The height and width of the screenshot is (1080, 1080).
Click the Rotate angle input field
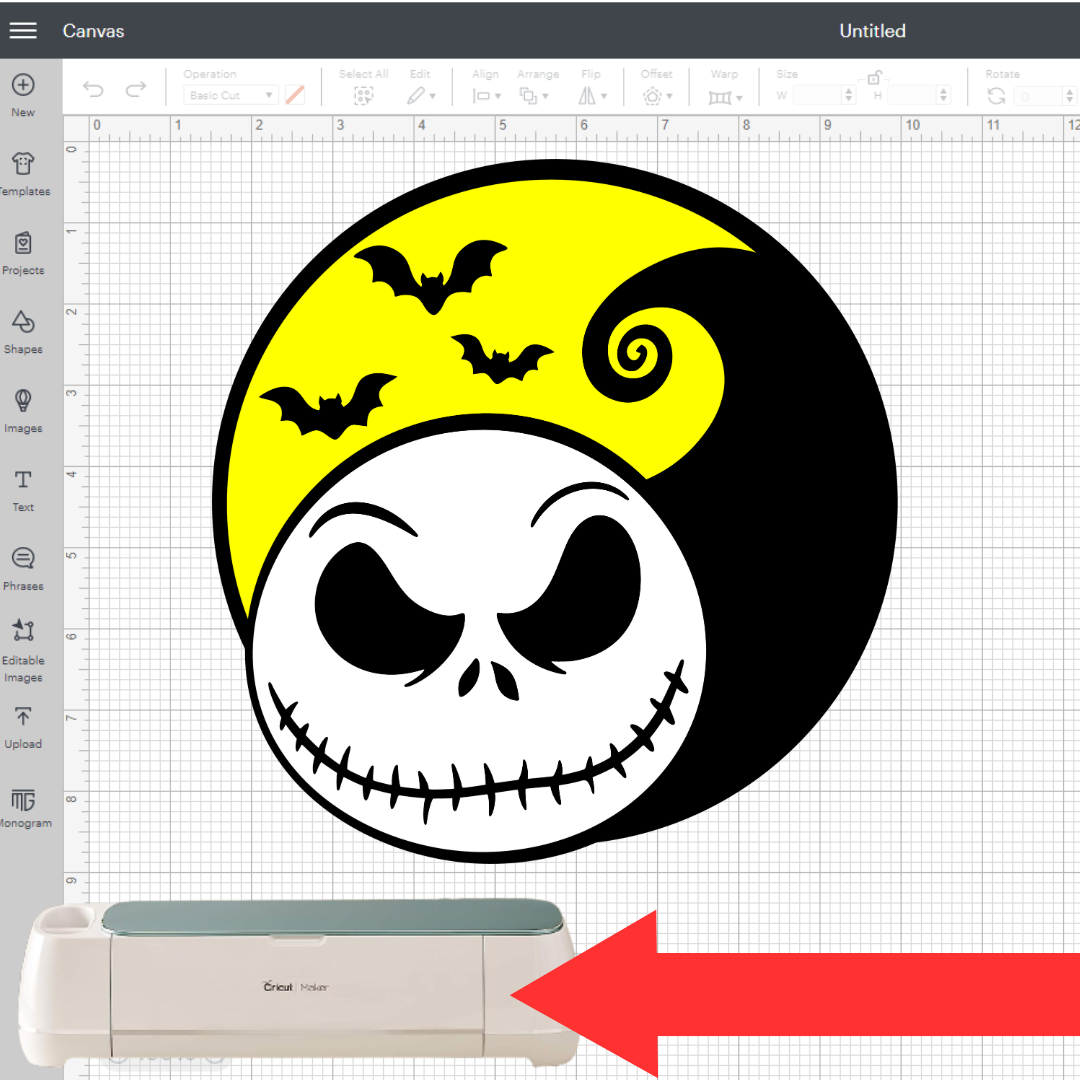pos(1038,96)
